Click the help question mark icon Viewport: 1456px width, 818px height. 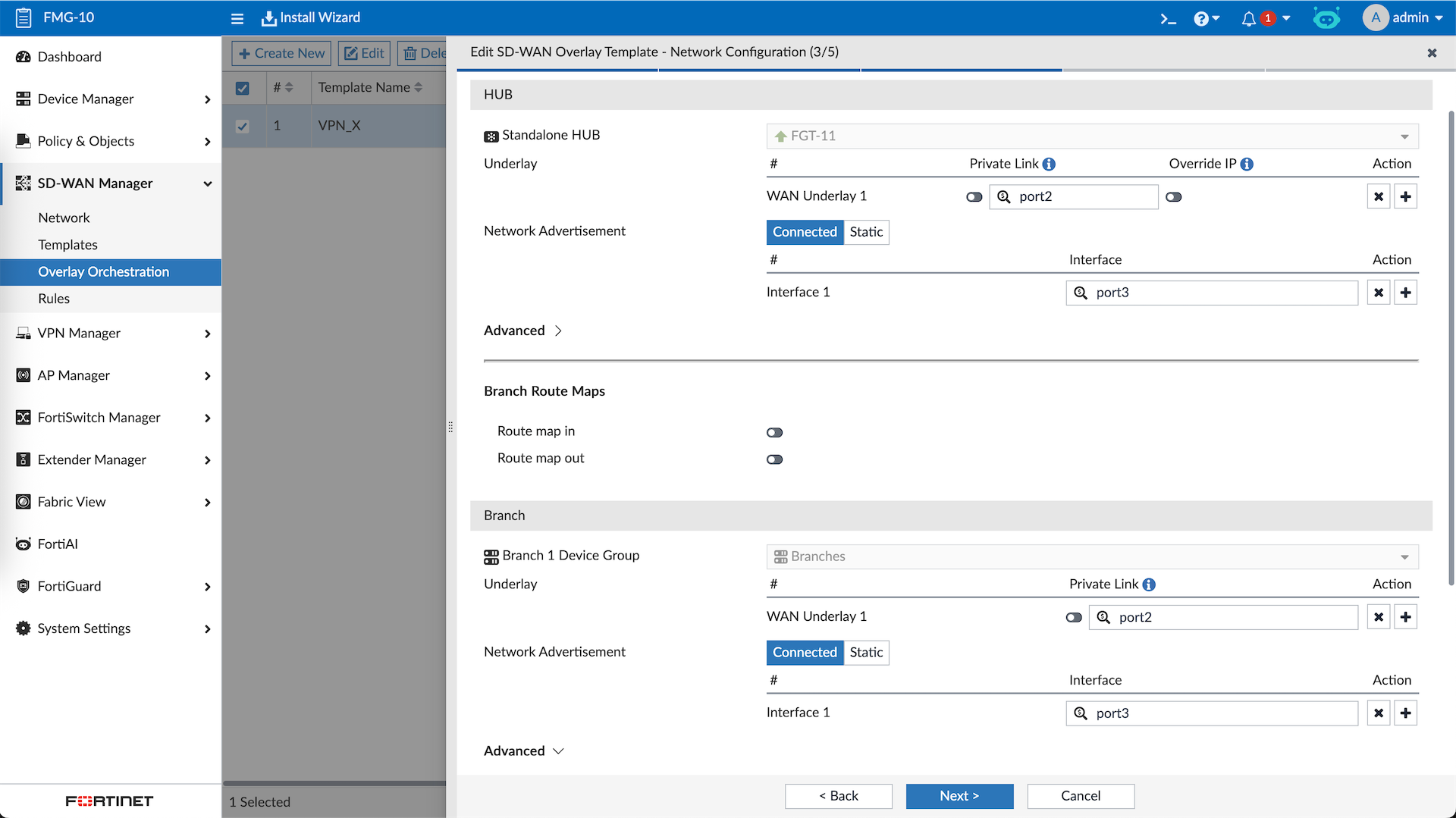click(x=1200, y=18)
